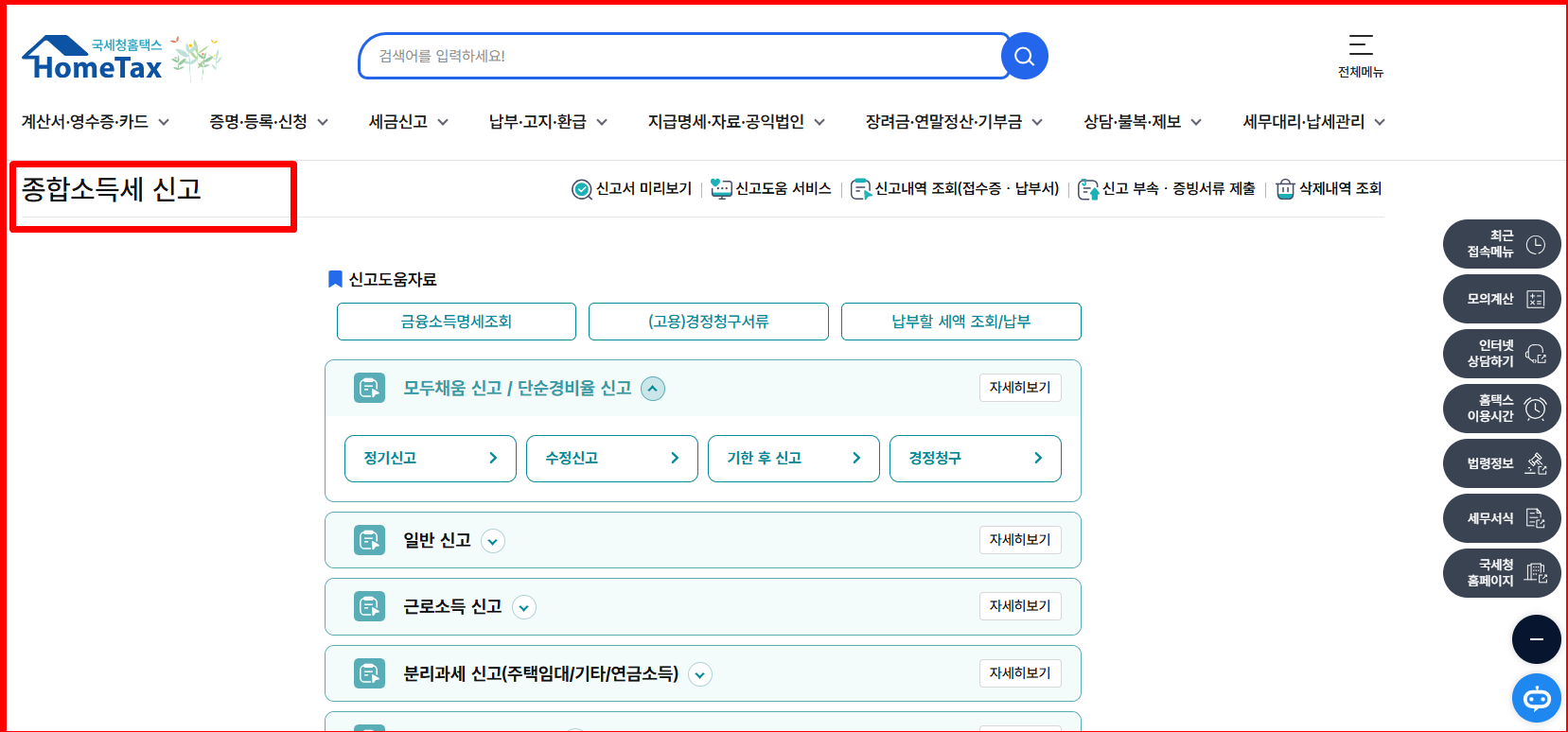1568x732 pixels.
Task: Click the 정기신고 button
Action: (431, 459)
